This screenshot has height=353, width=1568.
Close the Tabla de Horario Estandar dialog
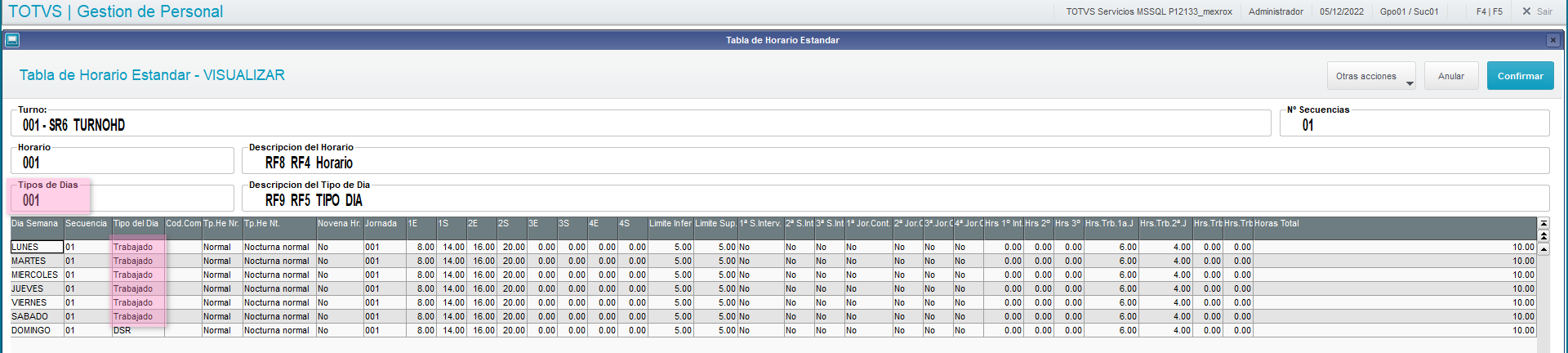(1552, 40)
